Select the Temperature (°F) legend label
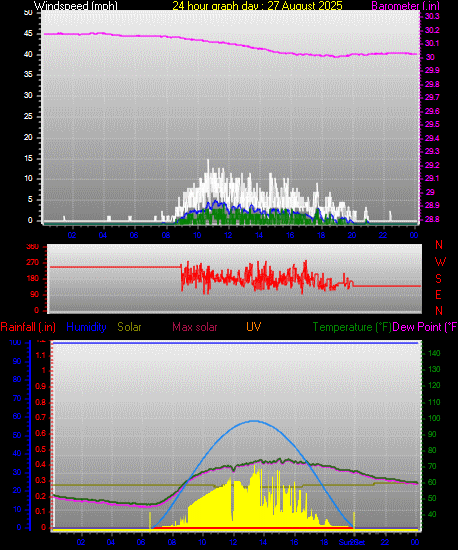This screenshot has height=550, width=458. [x=352, y=327]
